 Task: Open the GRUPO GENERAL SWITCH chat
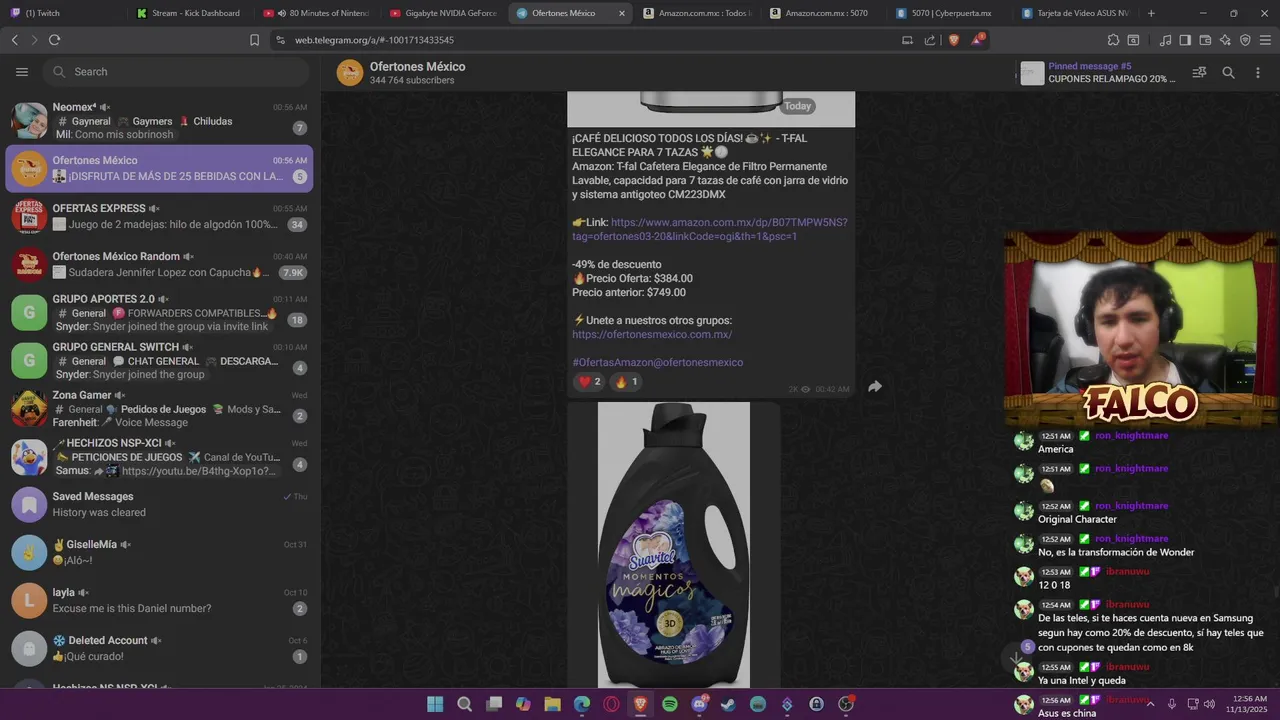pyautogui.click(x=159, y=360)
